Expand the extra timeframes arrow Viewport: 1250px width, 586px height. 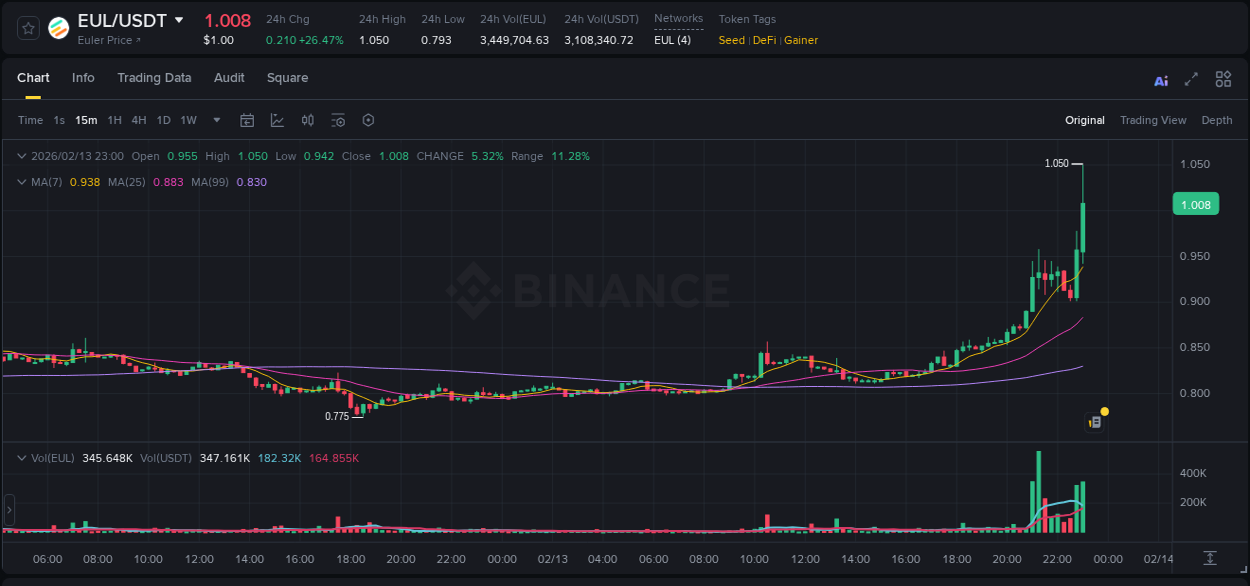point(215,120)
